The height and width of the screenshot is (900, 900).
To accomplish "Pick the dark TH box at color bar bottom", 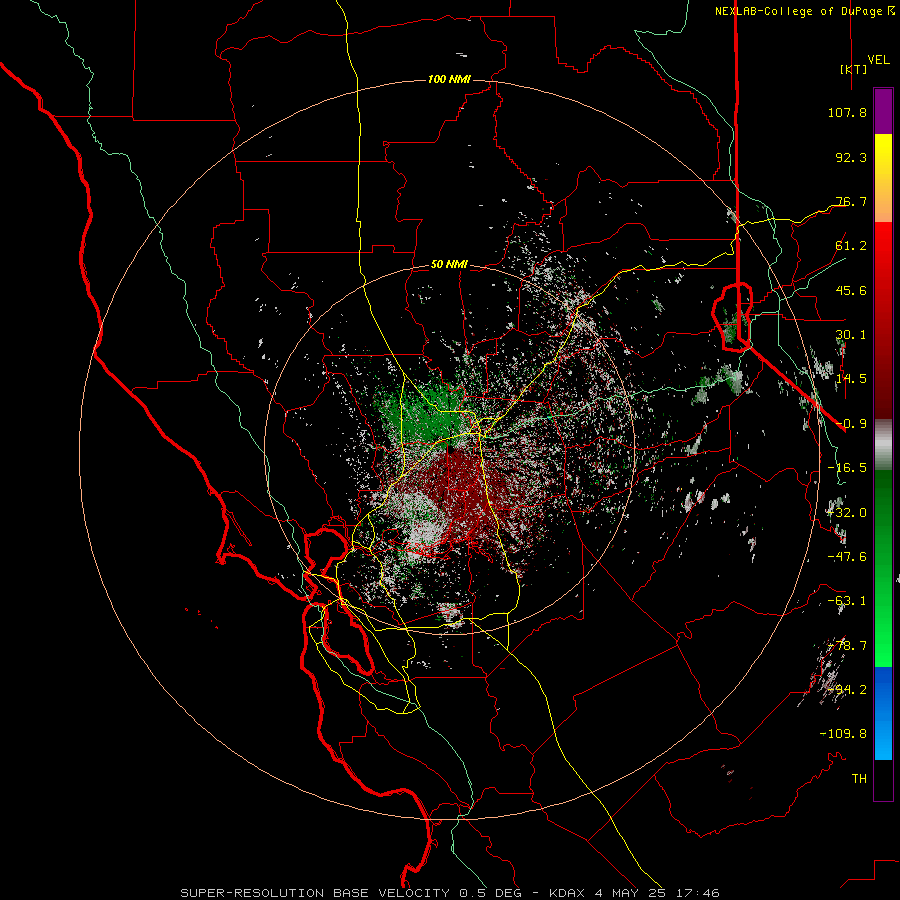I will [883, 780].
